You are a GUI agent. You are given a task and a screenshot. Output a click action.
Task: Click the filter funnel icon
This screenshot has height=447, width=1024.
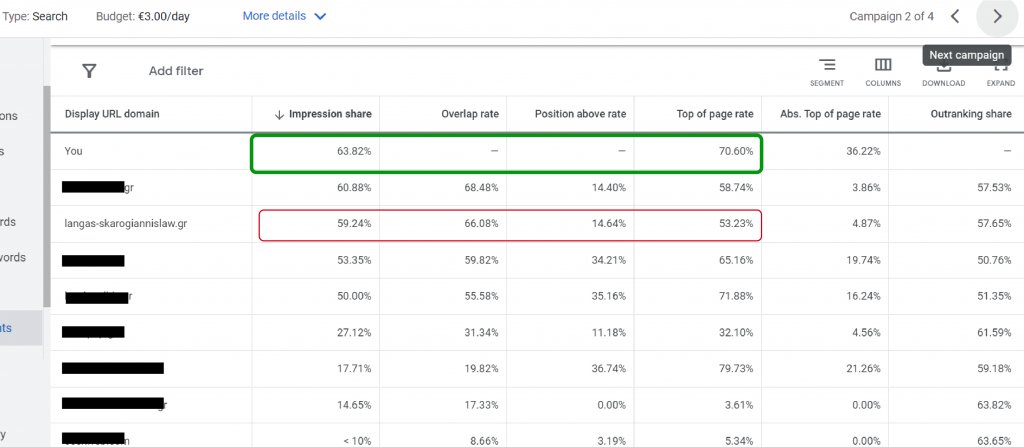click(x=89, y=71)
